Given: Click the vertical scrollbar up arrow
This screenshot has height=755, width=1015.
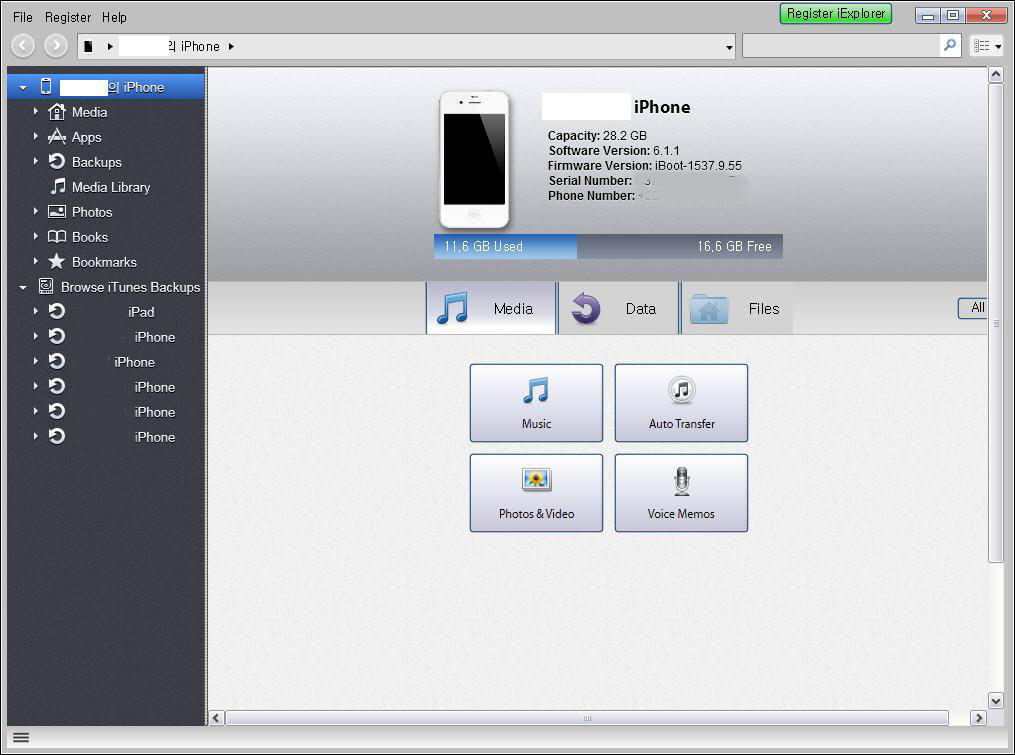Looking at the screenshot, I should (x=996, y=74).
